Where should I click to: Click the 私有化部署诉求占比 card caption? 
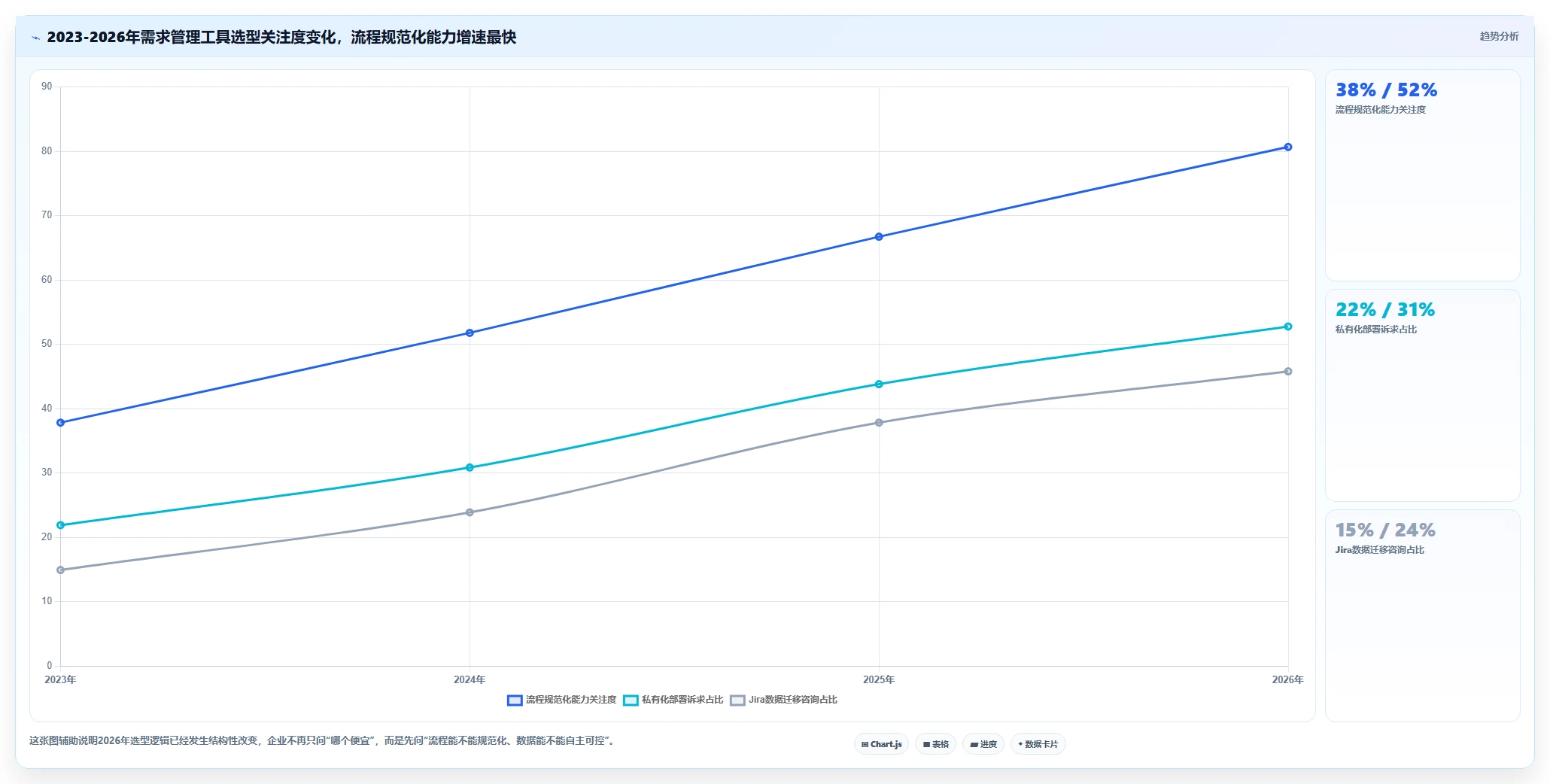[1376, 330]
